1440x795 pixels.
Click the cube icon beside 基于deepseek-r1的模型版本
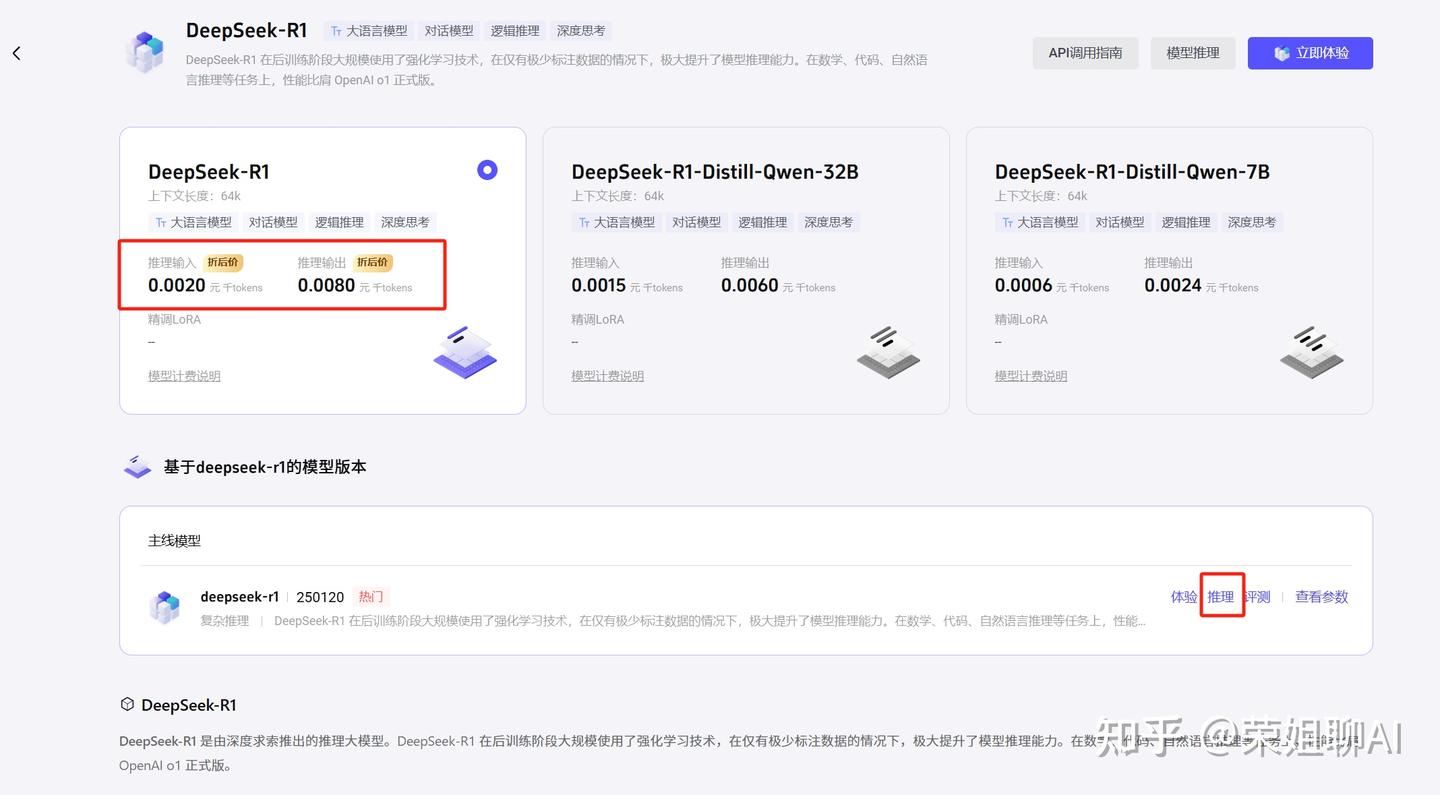(x=137, y=465)
